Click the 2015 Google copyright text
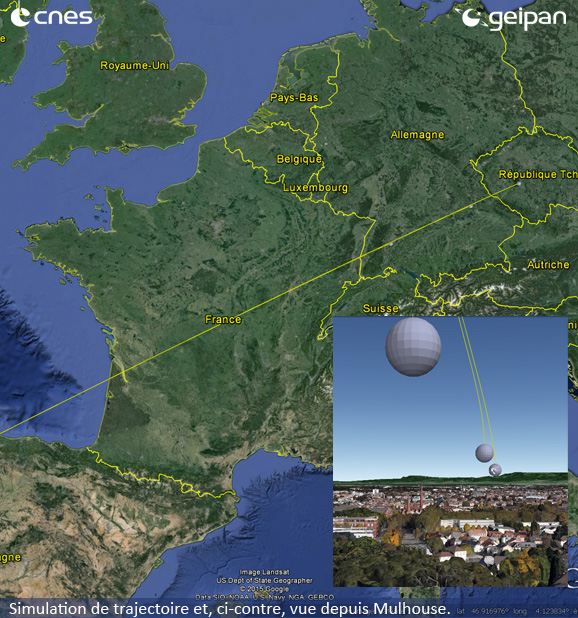The image size is (578, 618). click(264, 589)
